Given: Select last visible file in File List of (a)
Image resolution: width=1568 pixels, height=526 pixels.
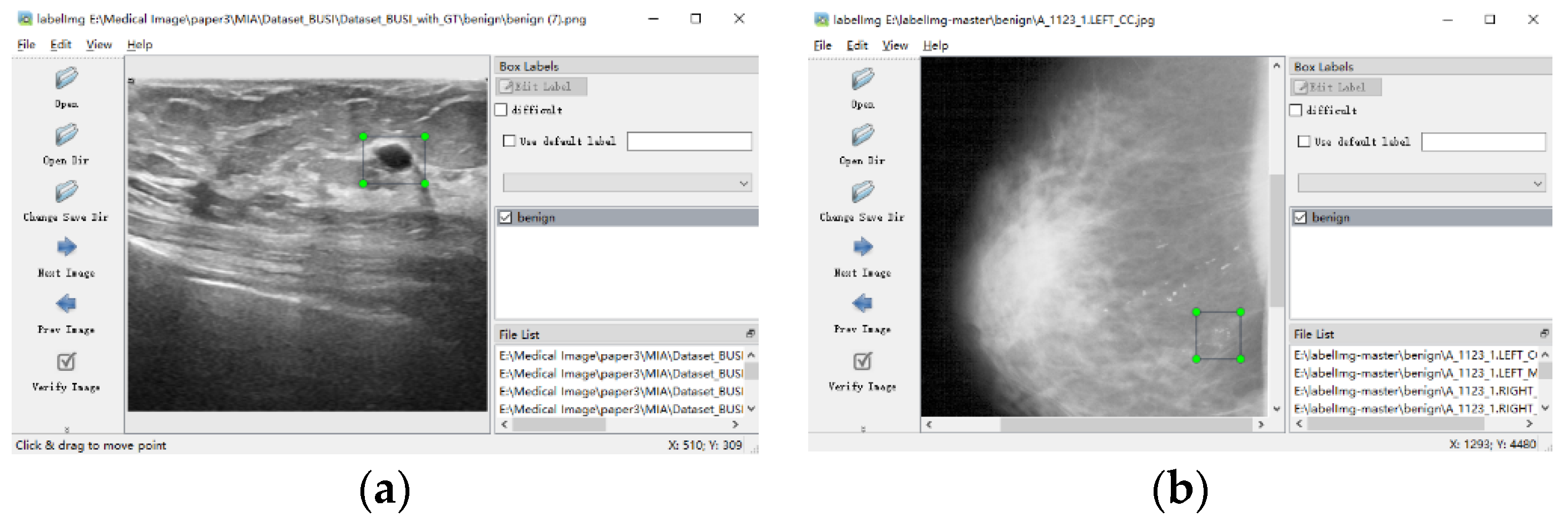Looking at the screenshot, I should tap(621, 409).
